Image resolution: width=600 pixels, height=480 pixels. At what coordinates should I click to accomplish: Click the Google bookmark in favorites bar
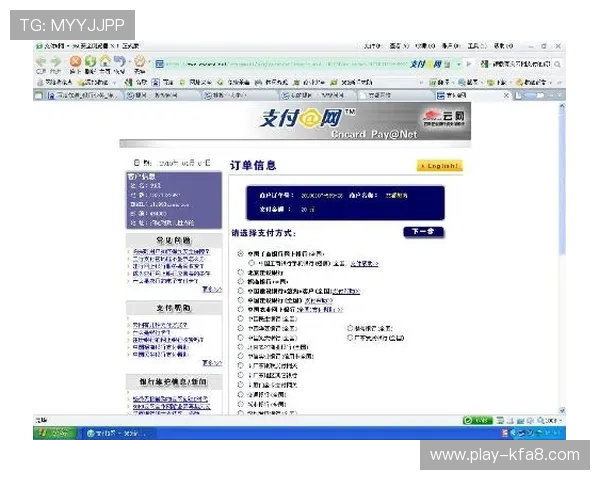(x=137, y=82)
